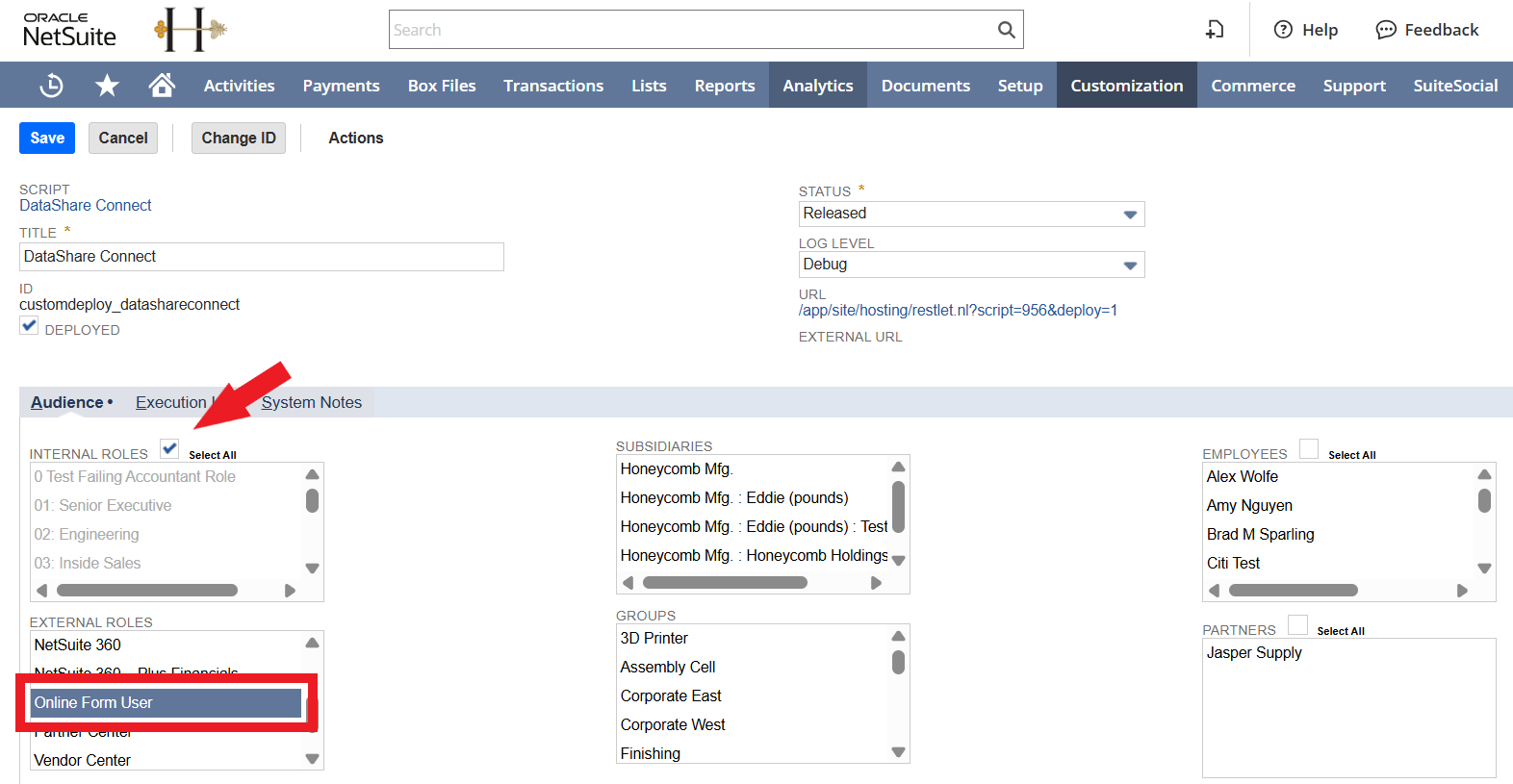This screenshot has height=784, width=1513.
Task: Click the Cancel button
Action: [123, 138]
